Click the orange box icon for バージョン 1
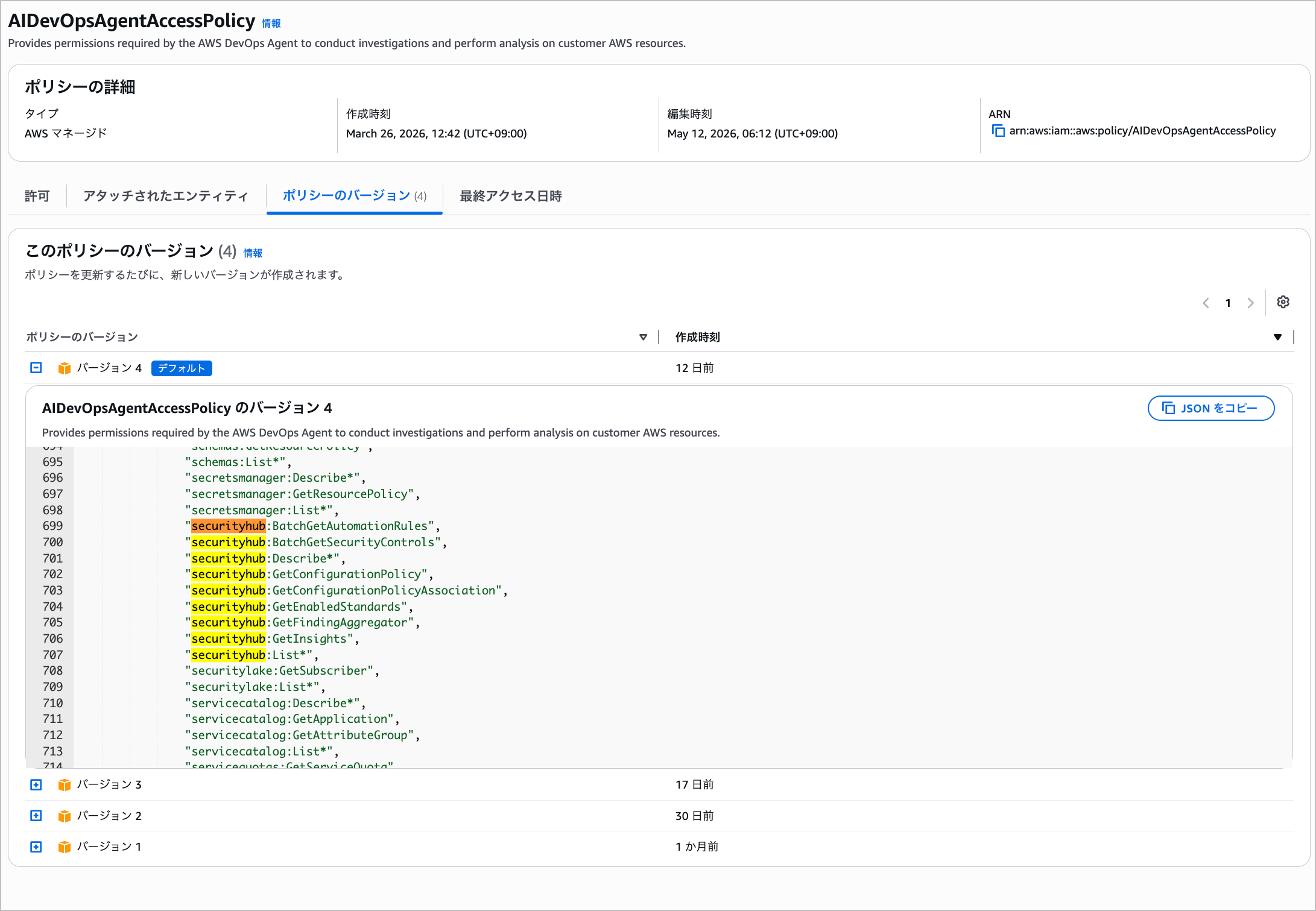This screenshot has width=1316, height=911. click(x=65, y=847)
